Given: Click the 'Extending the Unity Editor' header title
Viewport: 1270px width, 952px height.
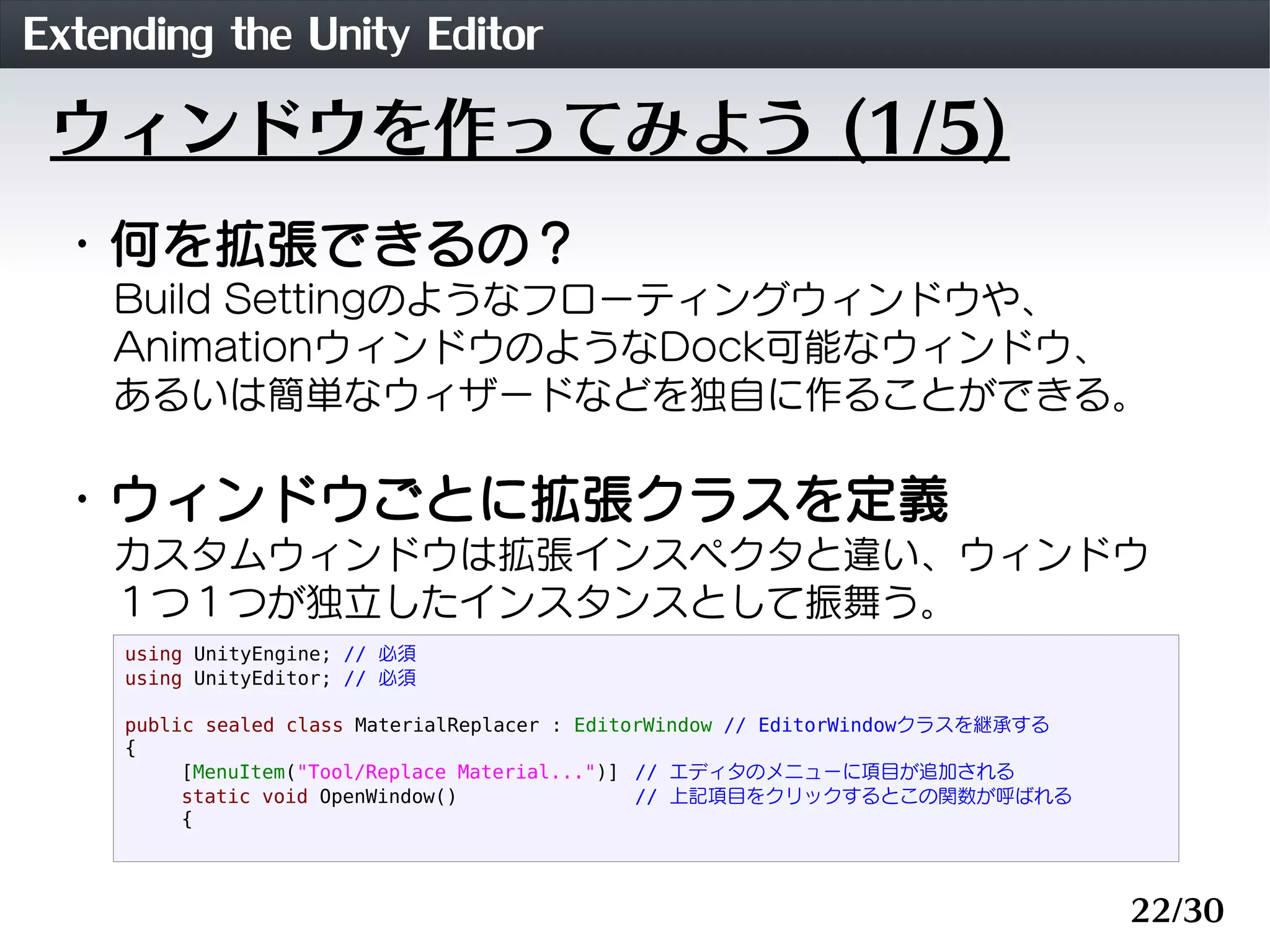Looking at the screenshot, I should 282,35.
